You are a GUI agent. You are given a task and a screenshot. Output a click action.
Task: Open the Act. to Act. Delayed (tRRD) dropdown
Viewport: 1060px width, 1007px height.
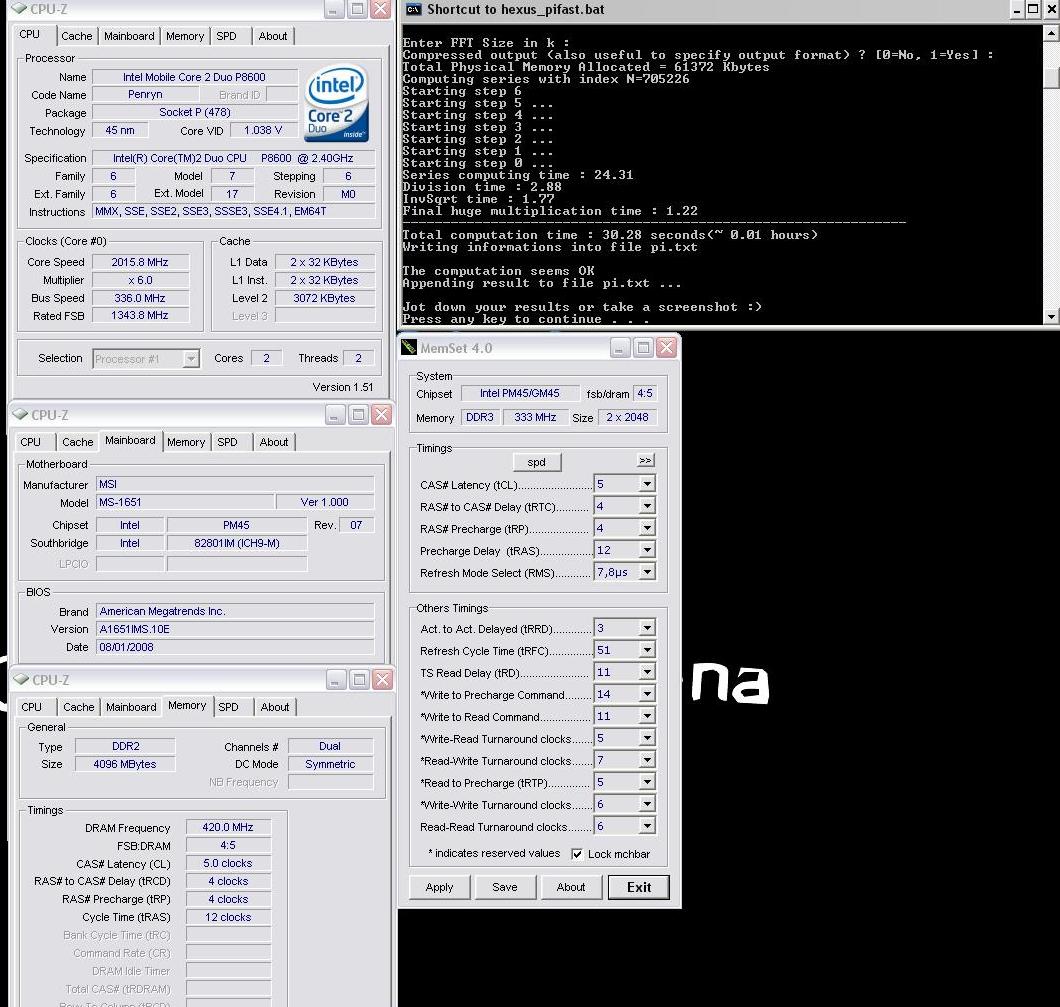tap(647, 628)
